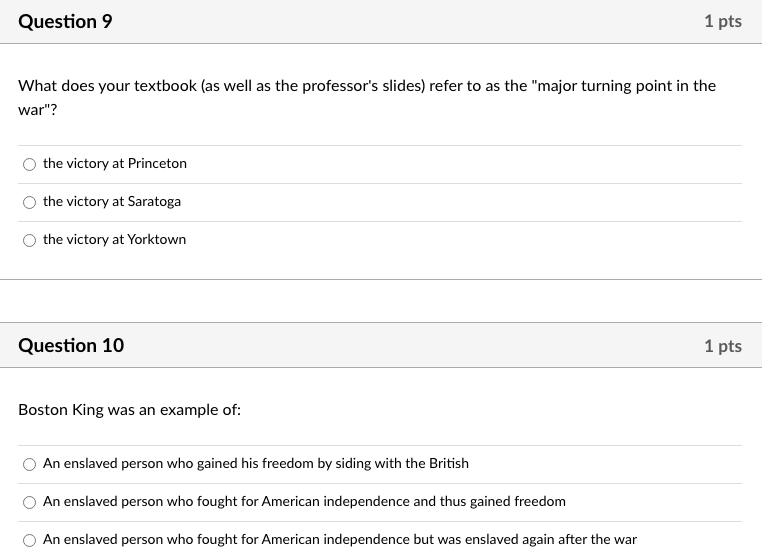
Task: Click the 'the victory at Princeton' answer text
Action: pyautogui.click(x=114, y=163)
